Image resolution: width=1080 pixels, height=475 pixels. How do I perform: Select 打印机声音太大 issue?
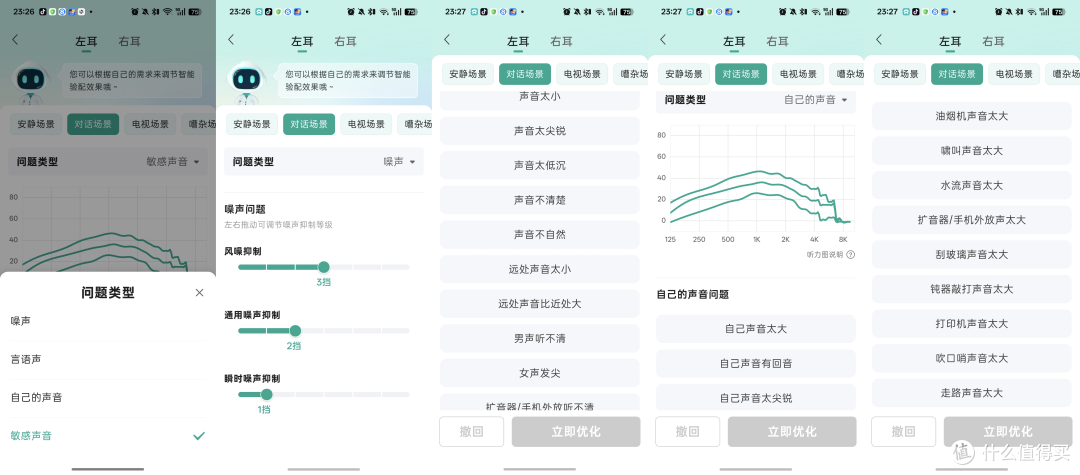point(972,324)
